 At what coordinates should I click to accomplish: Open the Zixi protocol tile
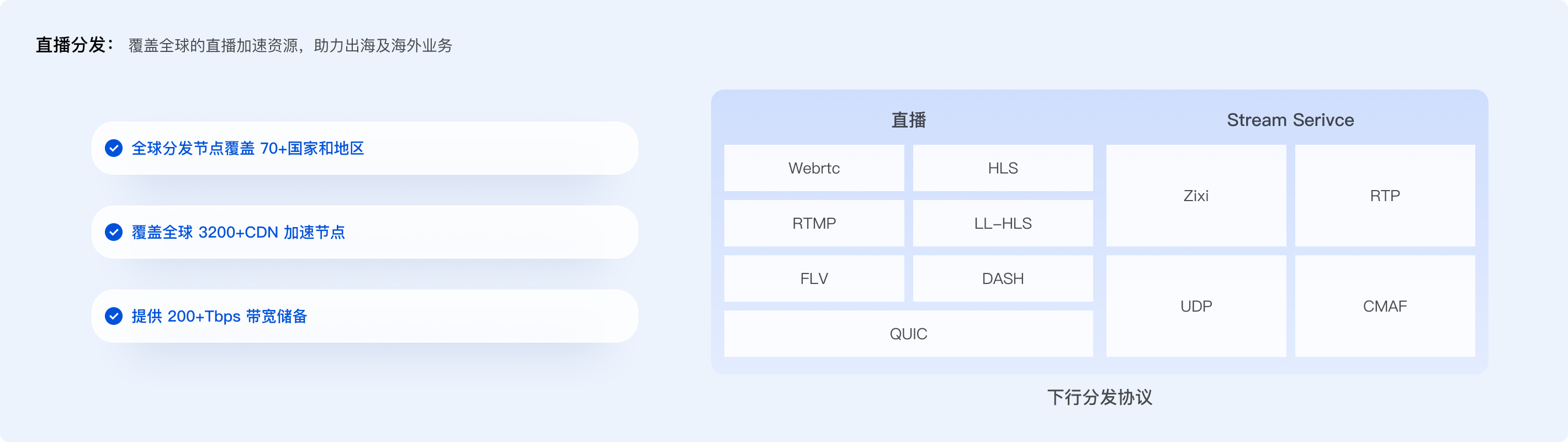[1196, 196]
